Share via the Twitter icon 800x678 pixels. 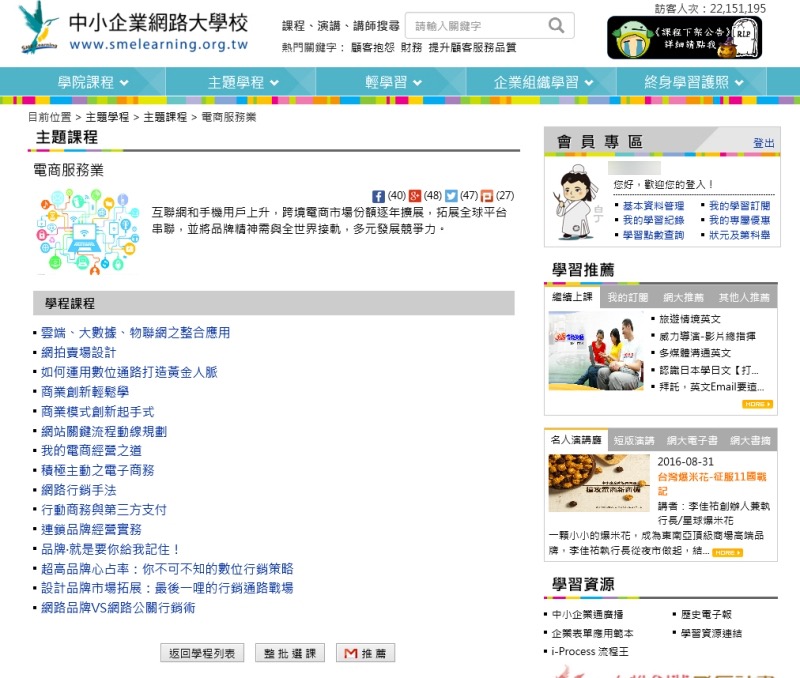click(x=451, y=196)
